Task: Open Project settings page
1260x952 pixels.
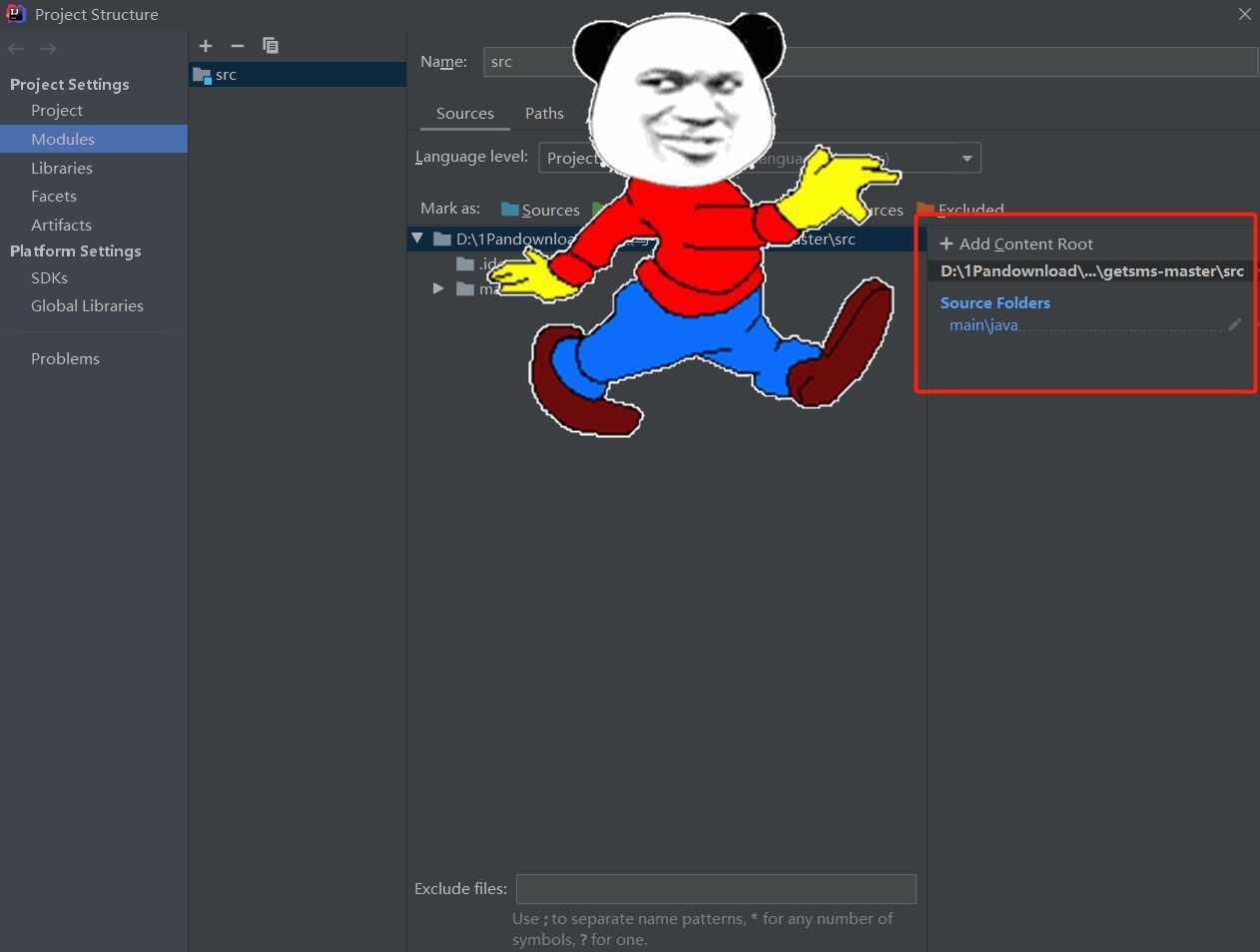Action: [x=57, y=111]
